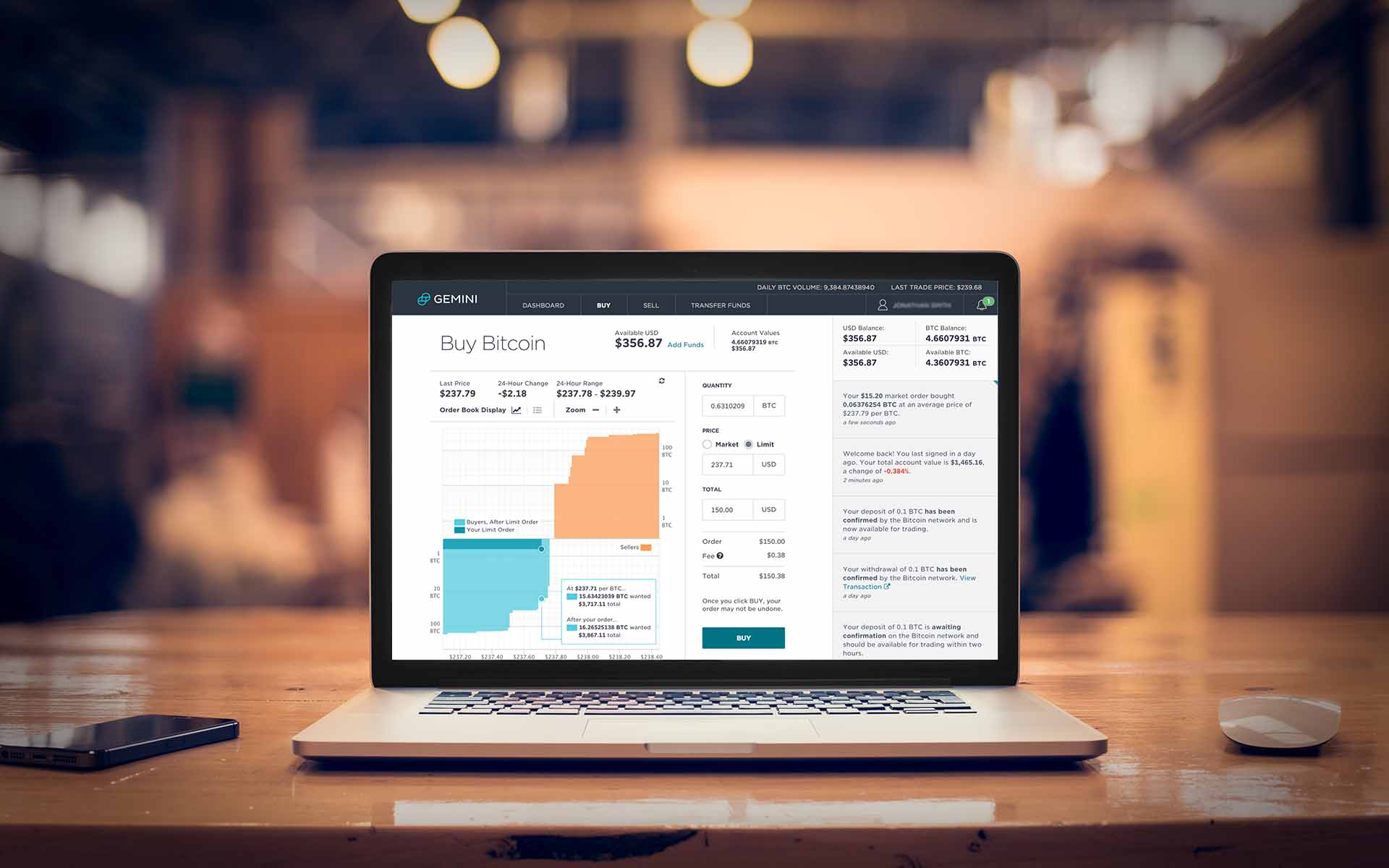Select the Limit radio button

[x=749, y=444]
